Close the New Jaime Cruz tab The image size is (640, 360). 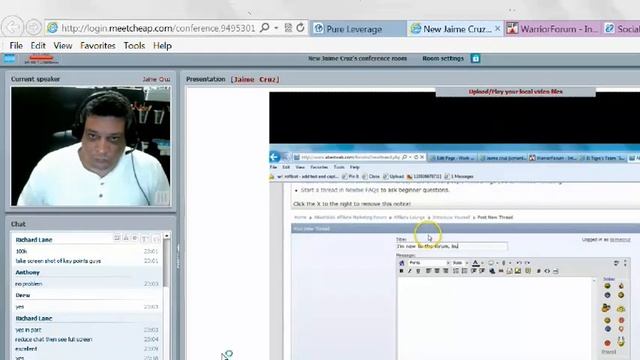497,29
